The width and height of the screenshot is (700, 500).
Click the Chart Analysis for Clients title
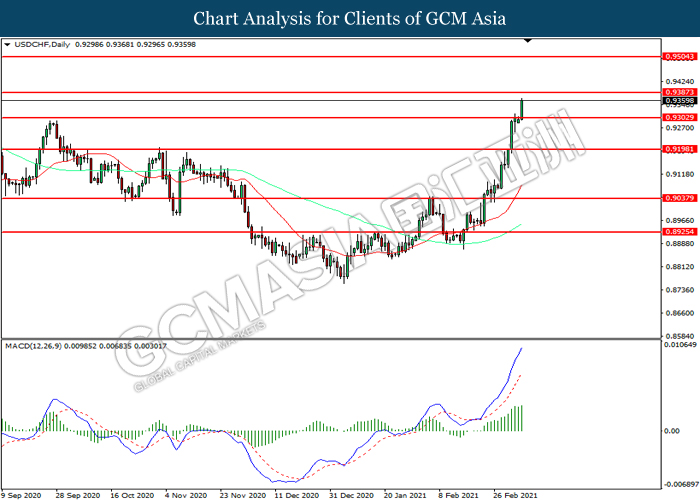pyautogui.click(x=350, y=18)
